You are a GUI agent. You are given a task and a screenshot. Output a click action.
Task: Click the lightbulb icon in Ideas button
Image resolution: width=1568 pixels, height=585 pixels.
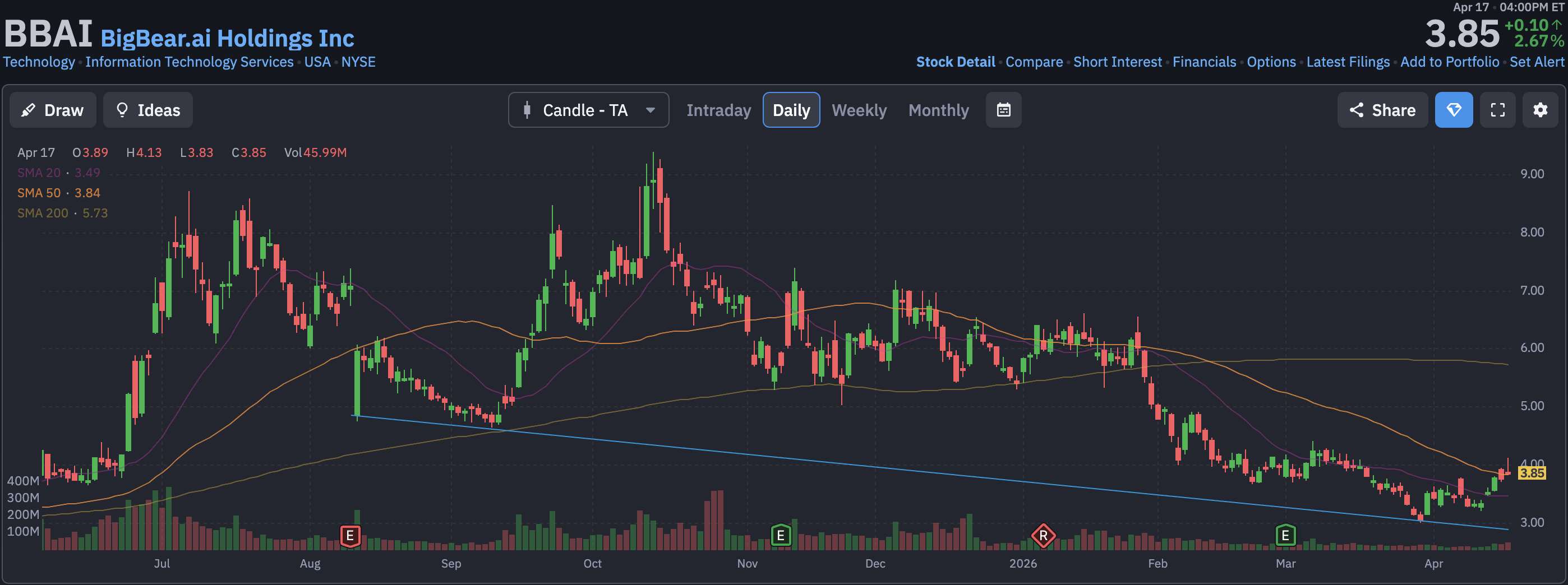[x=122, y=109]
